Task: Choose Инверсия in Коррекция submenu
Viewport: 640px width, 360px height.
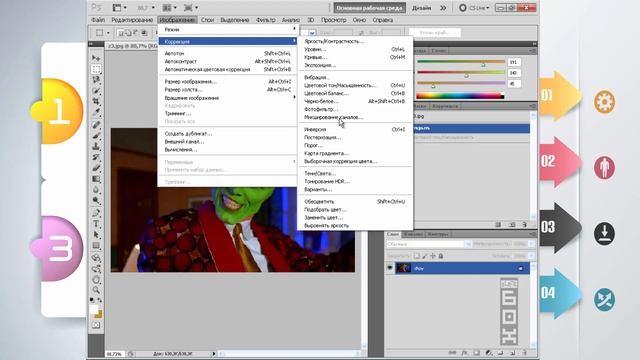Action: [355, 129]
